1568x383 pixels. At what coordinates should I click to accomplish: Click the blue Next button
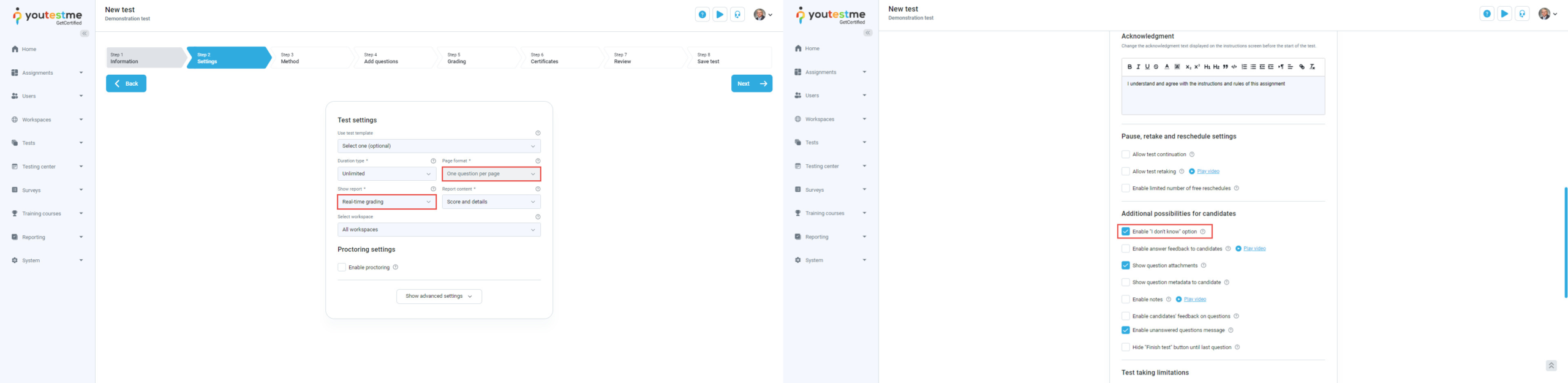751,83
